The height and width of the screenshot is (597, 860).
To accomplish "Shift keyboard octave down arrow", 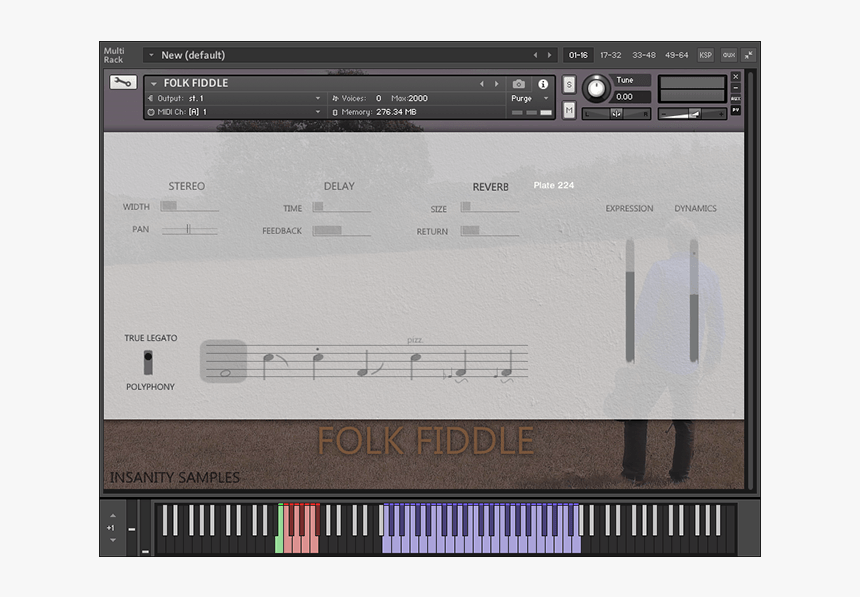I will click(112, 540).
